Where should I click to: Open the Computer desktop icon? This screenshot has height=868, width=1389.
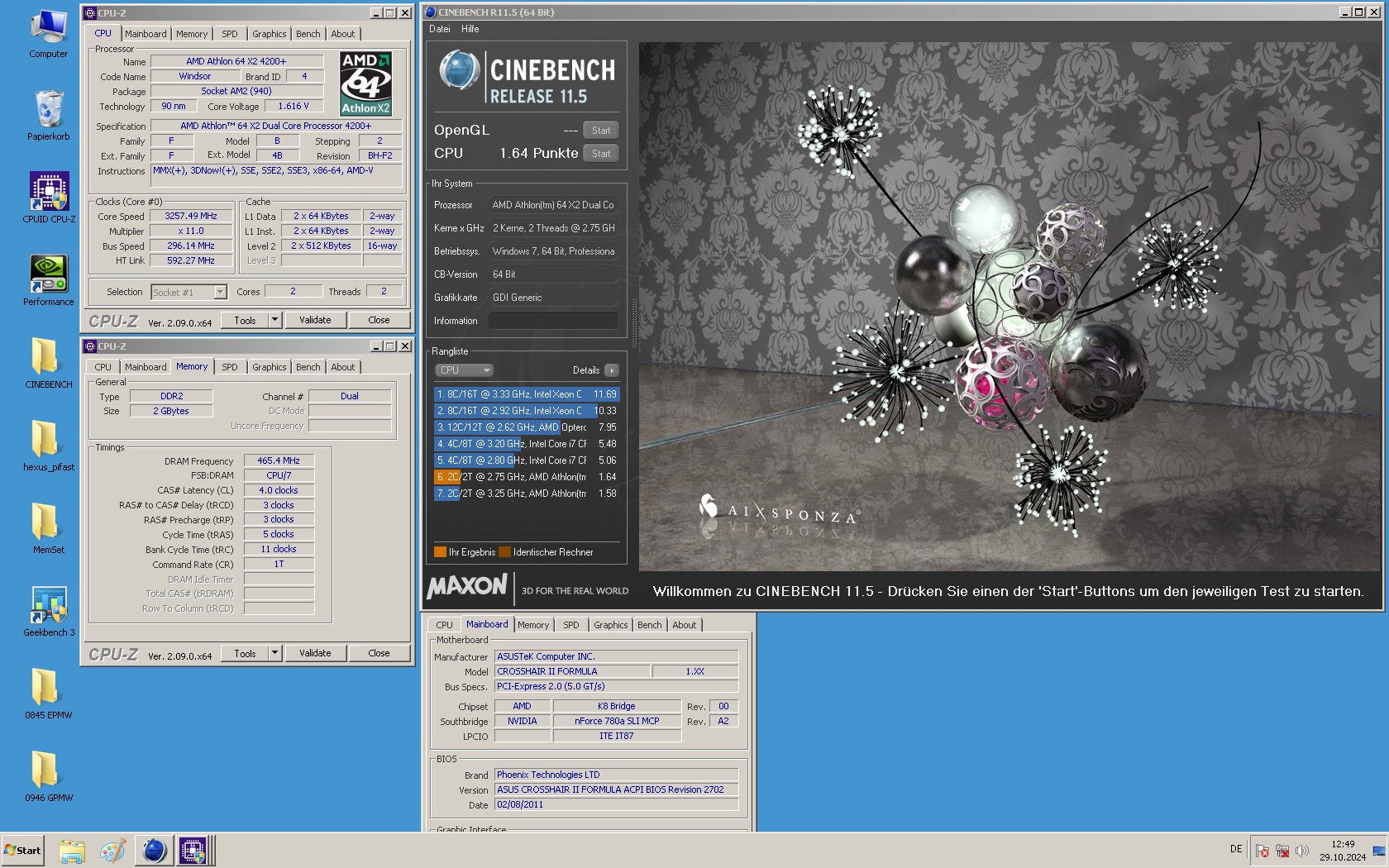[x=48, y=34]
